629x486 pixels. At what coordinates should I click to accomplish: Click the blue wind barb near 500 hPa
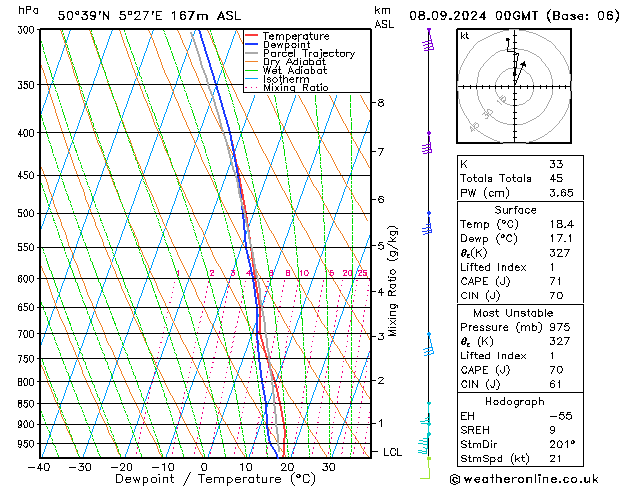(x=428, y=224)
